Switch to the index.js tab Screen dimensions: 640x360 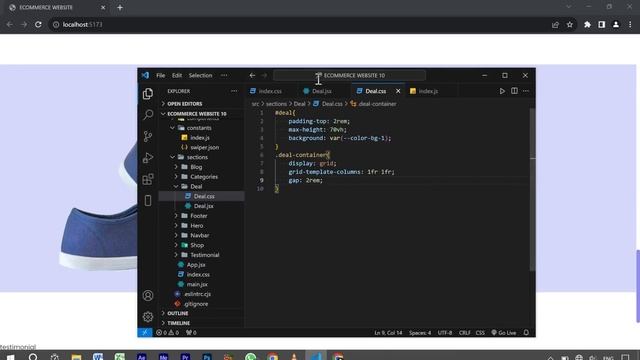pos(428,91)
